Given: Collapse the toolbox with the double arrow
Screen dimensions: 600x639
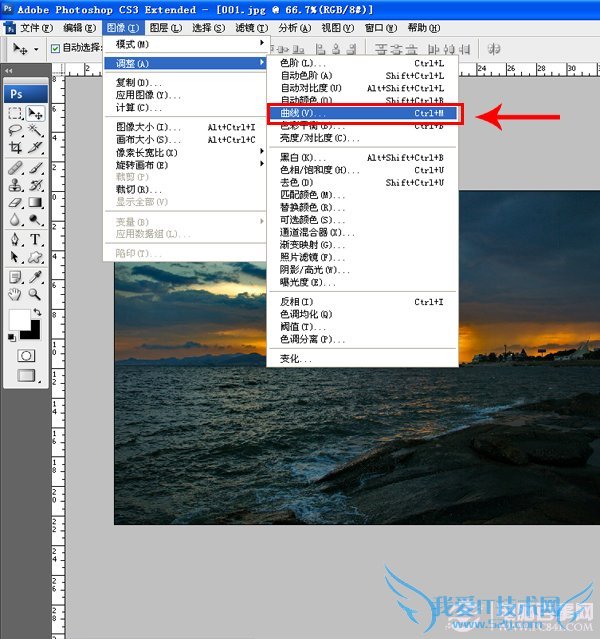Looking at the screenshot, I should tap(8, 71).
